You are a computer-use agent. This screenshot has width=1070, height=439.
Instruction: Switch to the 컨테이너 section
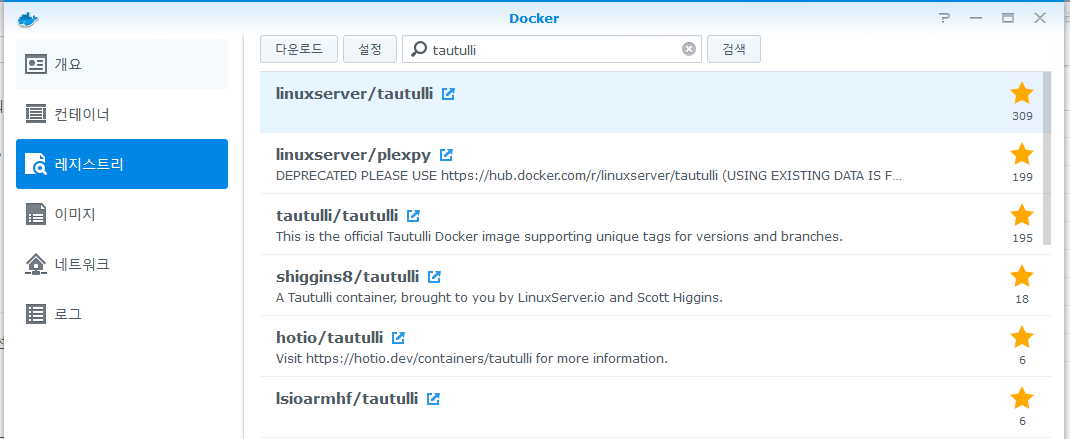[x=122, y=114]
